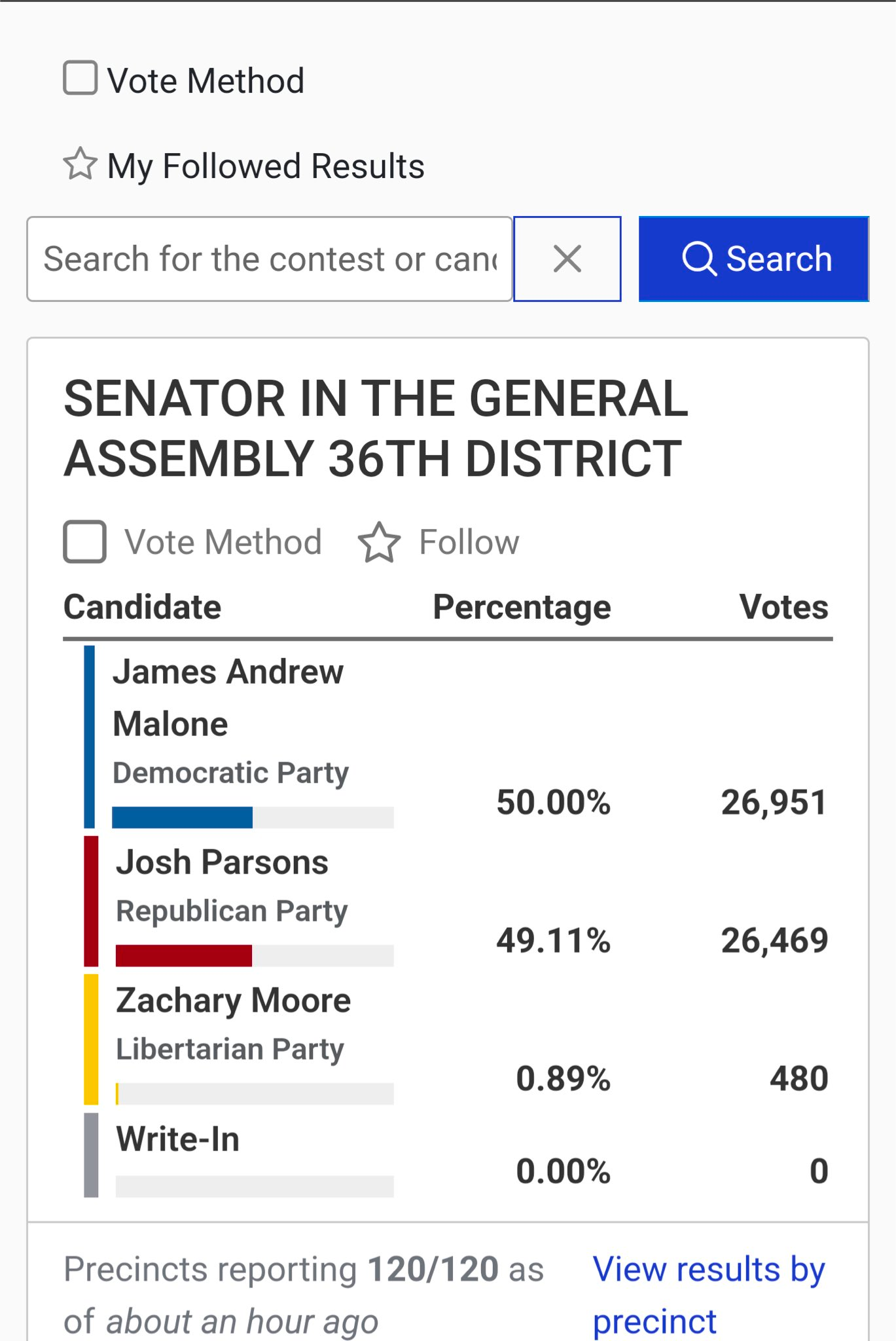This screenshot has height=1341, width=896.
Task: Enable Vote Method checkbox in Senator contest card
Action: 85,542
